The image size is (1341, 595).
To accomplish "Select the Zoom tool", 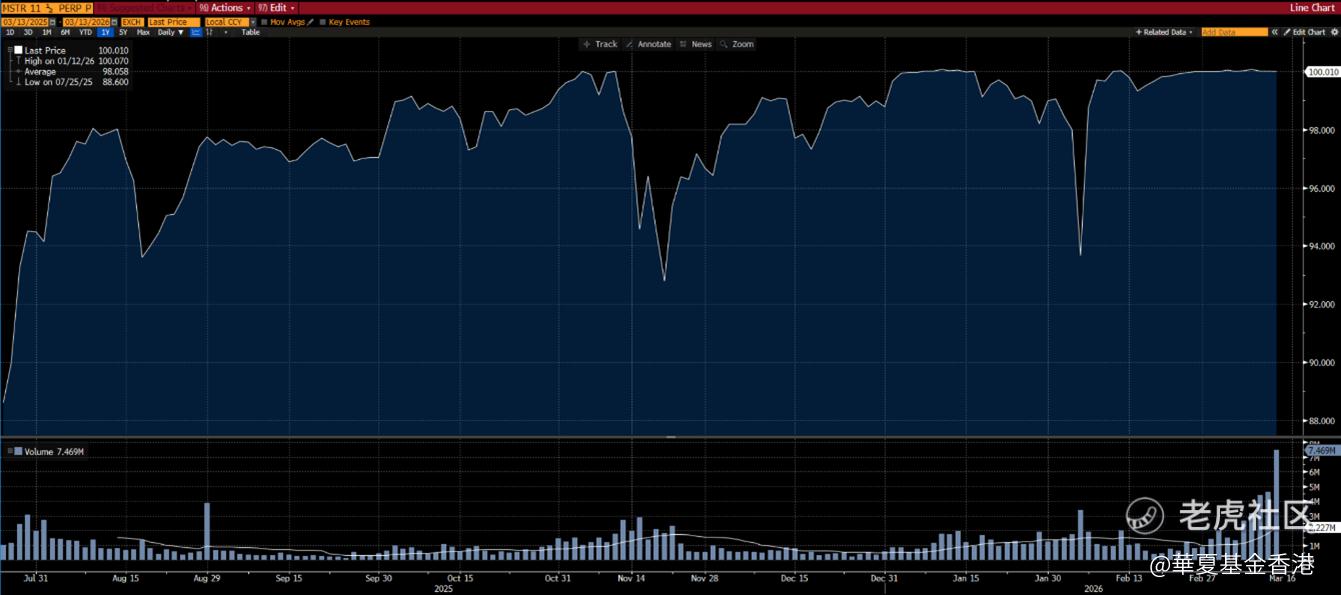I will [x=736, y=44].
